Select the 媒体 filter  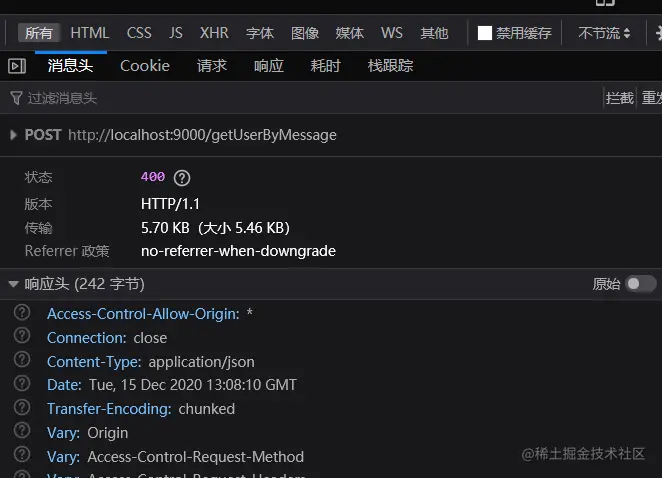tap(350, 33)
